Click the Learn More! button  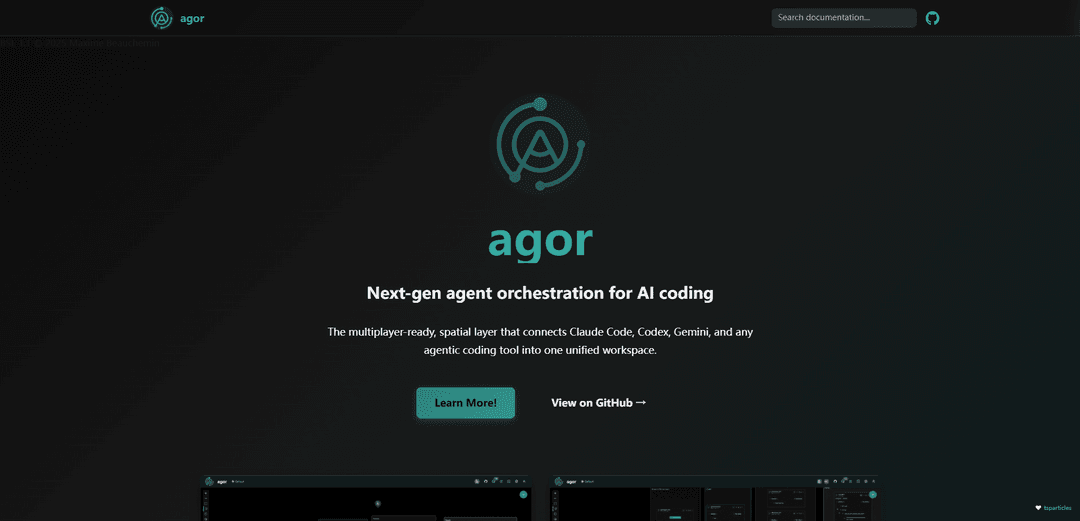point(466,402)
